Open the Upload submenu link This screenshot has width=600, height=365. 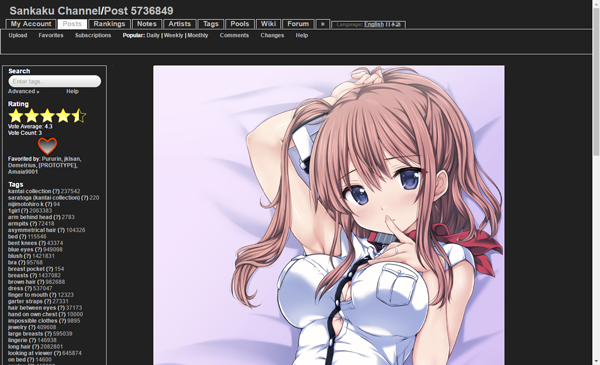[x=18, y=35]
